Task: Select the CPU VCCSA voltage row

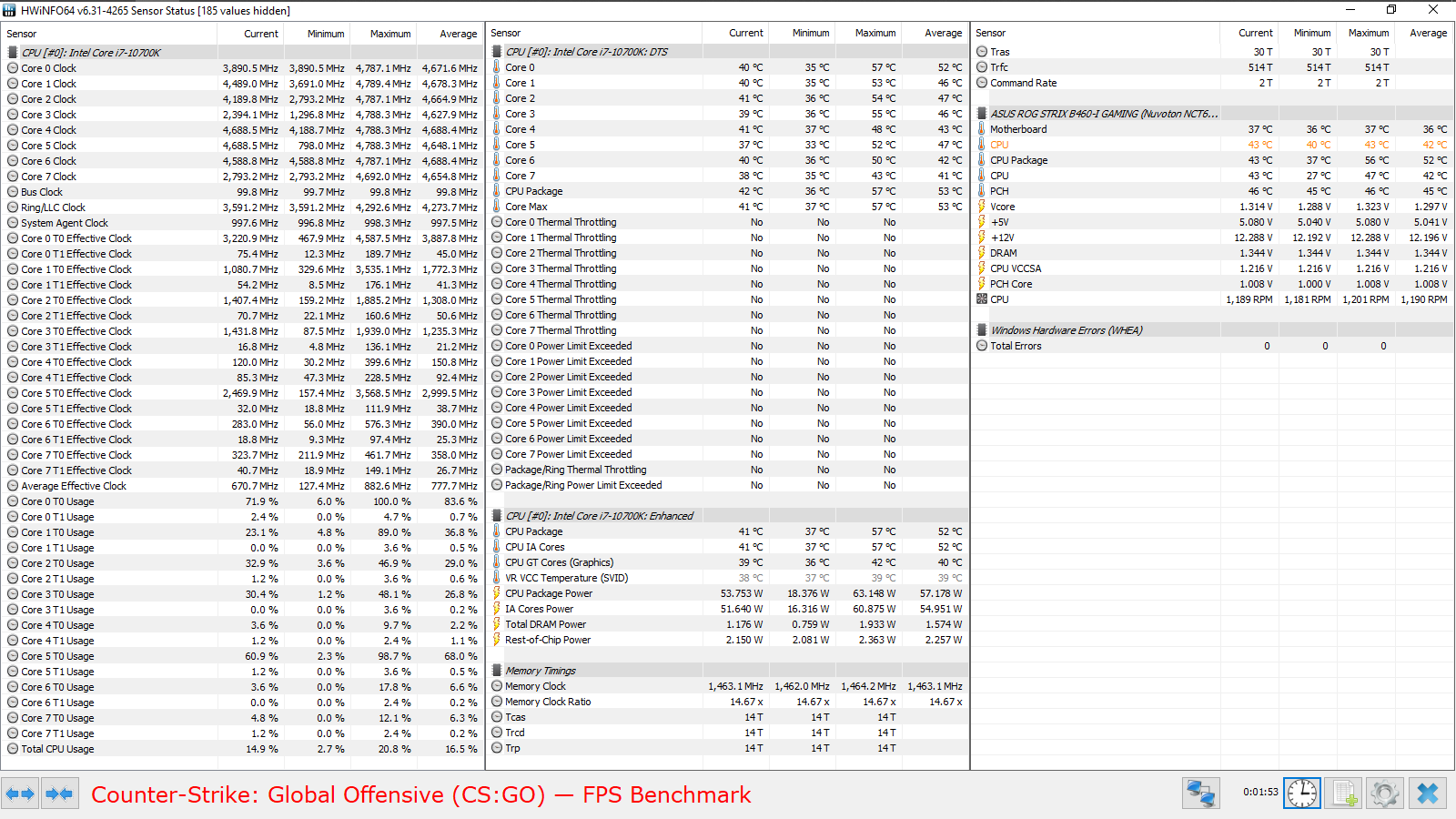Action: click(x=1213, y=268)
